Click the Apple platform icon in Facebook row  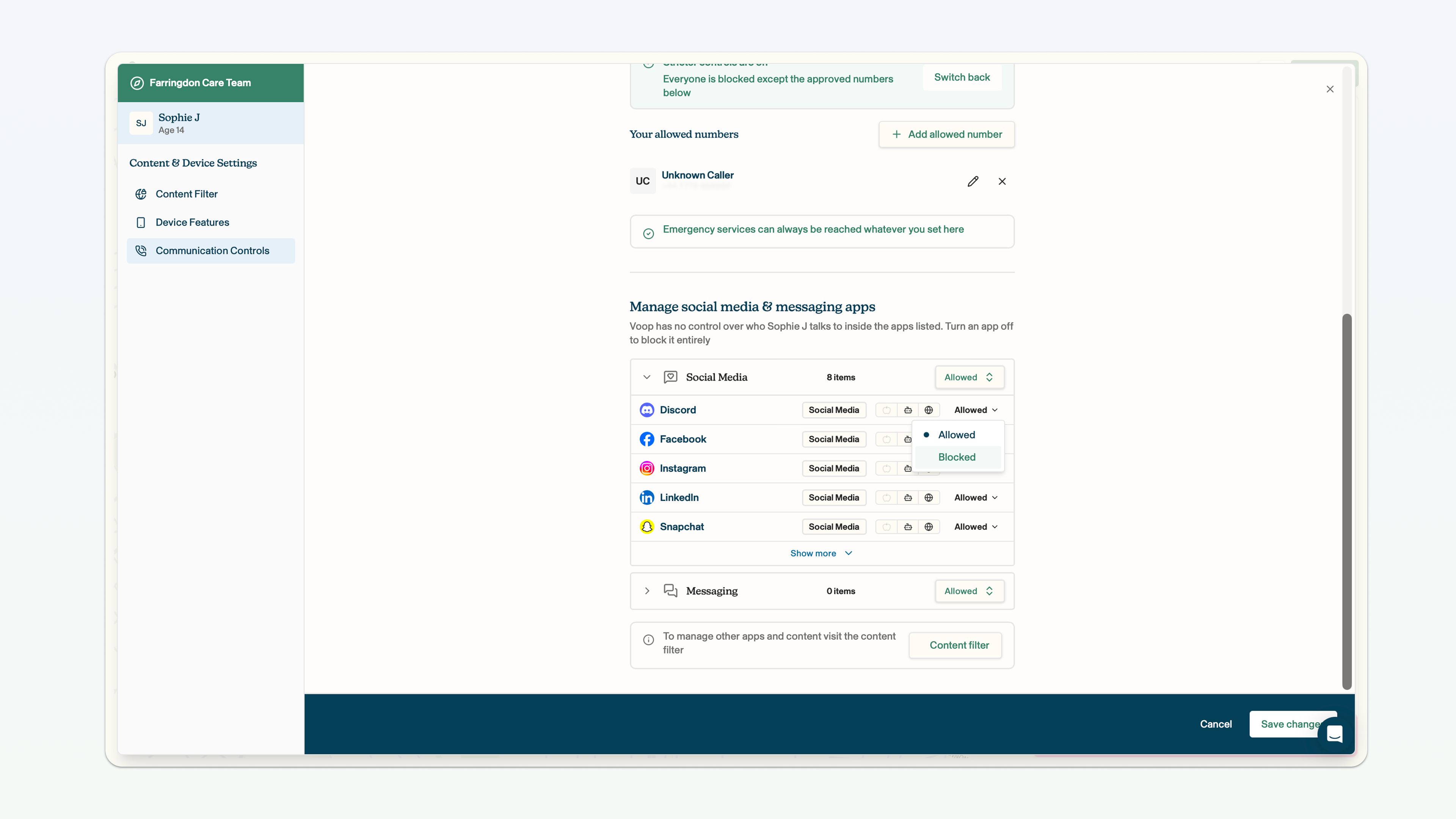click(x=886, y=439)
